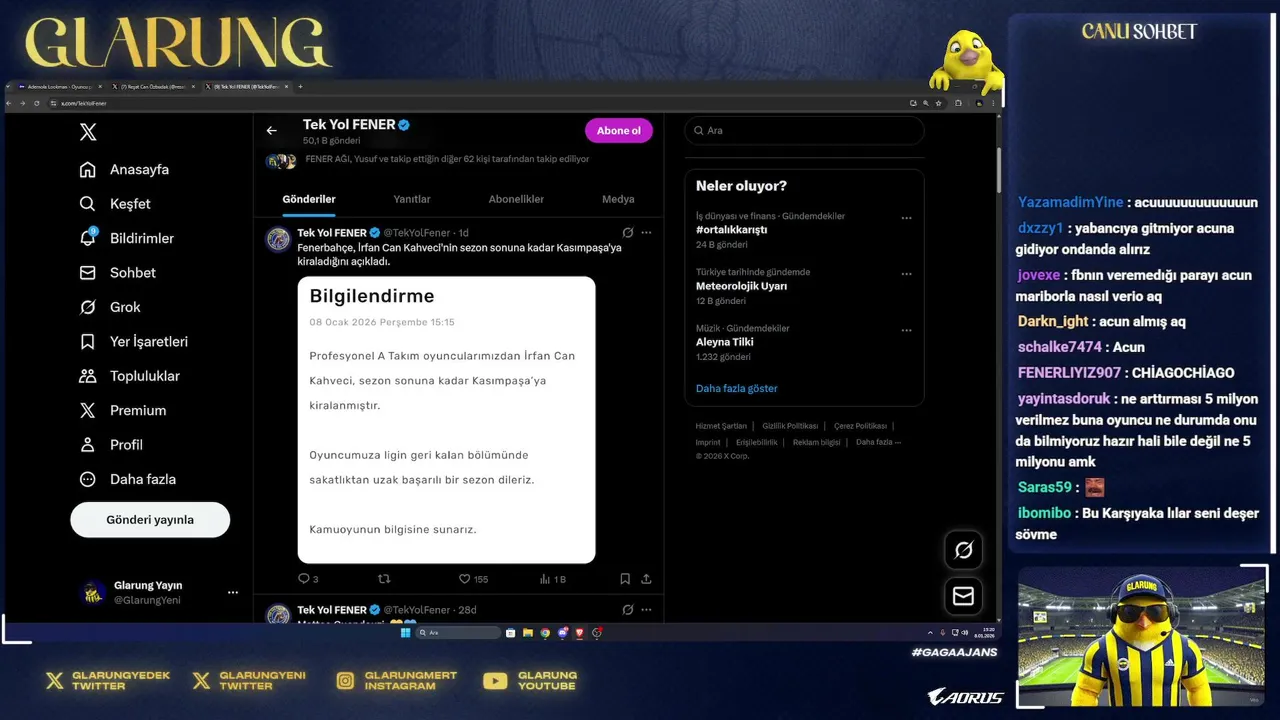Image resolution: width=1280 pixels, height=720 pixels.
Task: Click Abone ol button
Action: pyautogui.click(x=618, y=131)
